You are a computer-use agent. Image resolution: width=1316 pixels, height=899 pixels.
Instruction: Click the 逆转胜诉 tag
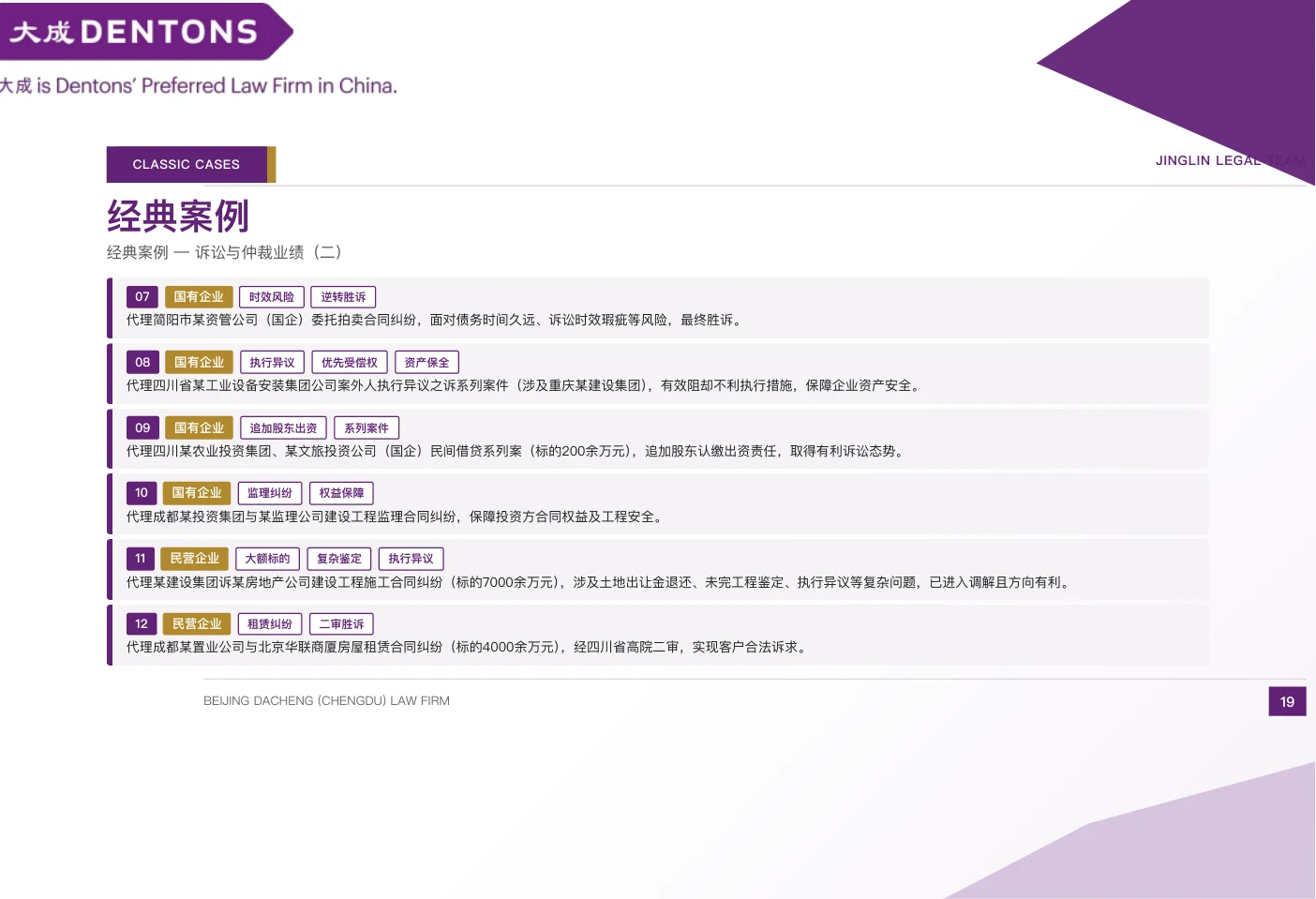pyautogui.click(x=343, y=297)
